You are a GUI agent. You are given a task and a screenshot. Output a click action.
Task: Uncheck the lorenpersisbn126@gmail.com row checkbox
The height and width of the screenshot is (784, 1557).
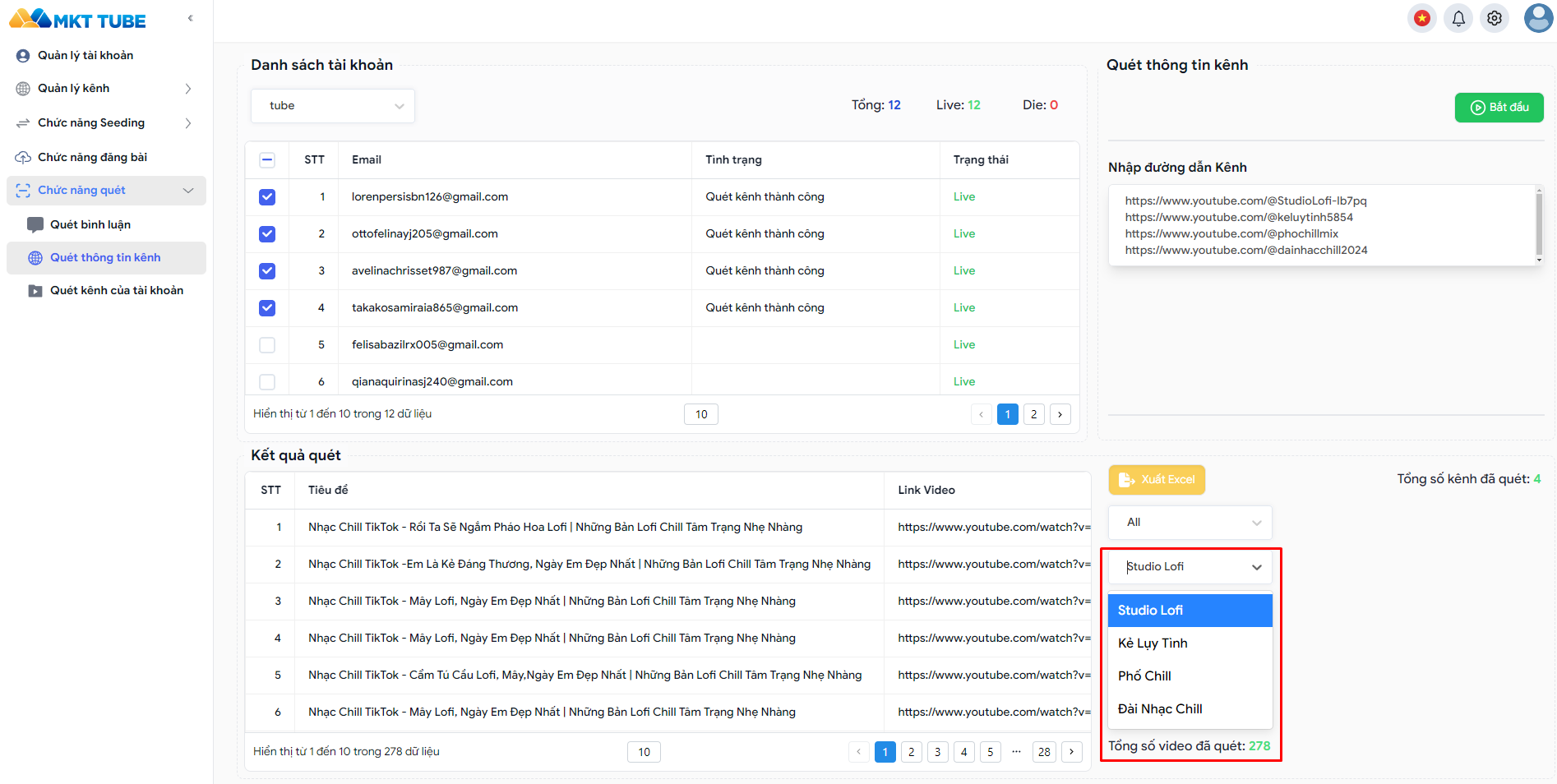pyautogui.click(x=267, y=197)
